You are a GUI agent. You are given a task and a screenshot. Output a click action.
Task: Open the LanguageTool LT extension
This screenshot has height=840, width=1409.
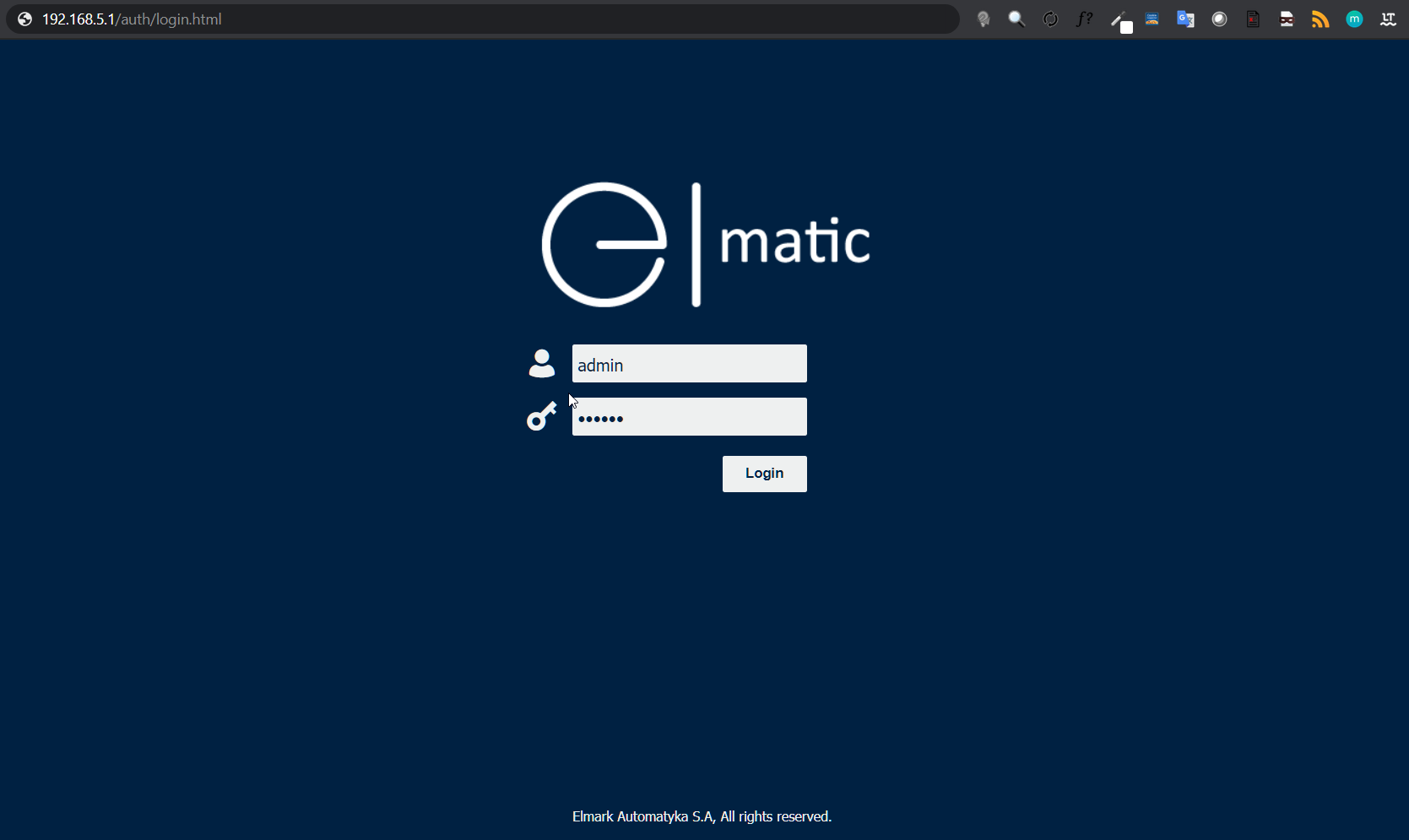tap(1389, 19)
